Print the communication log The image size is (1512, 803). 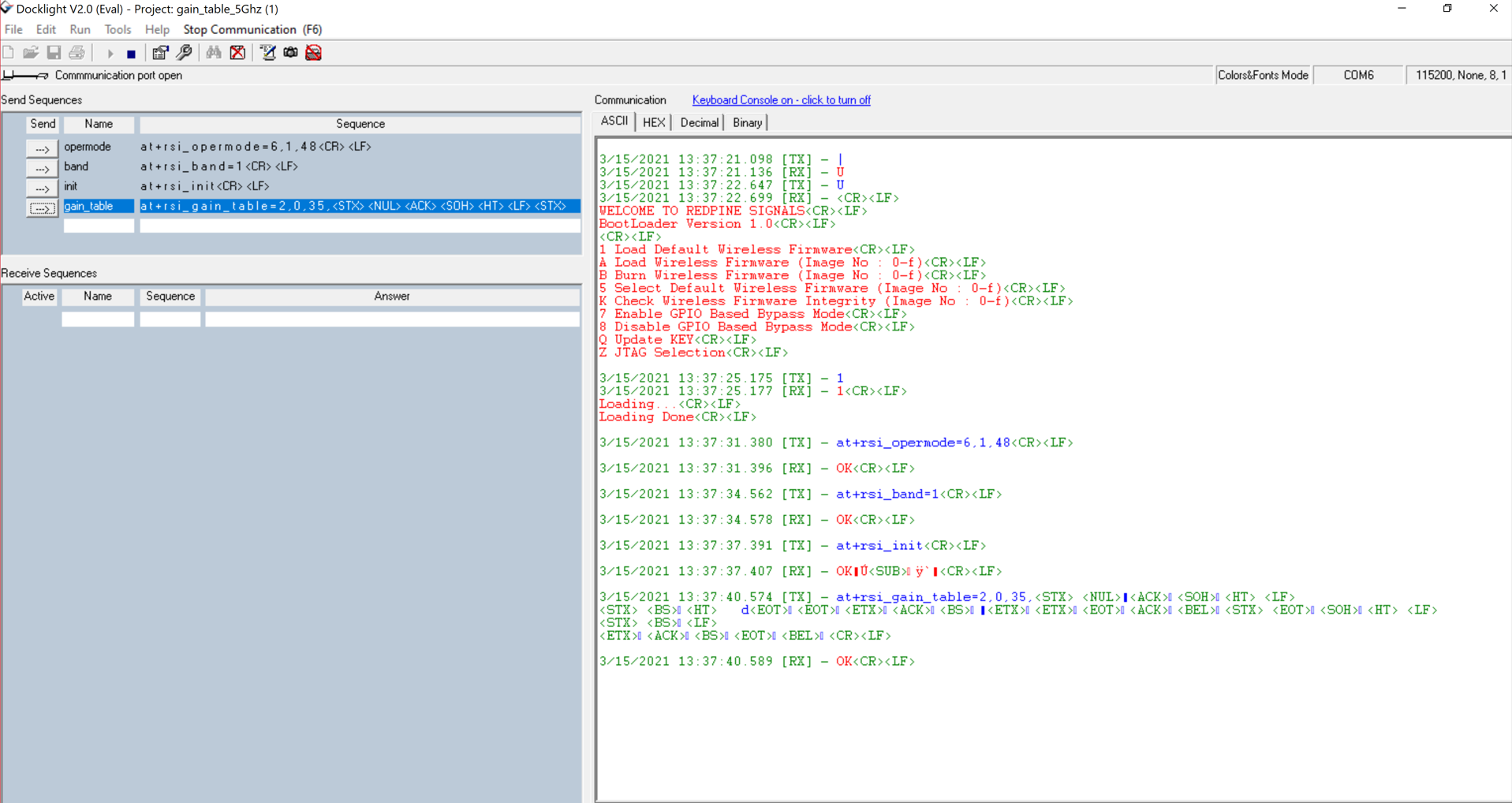tap(77, 52)
